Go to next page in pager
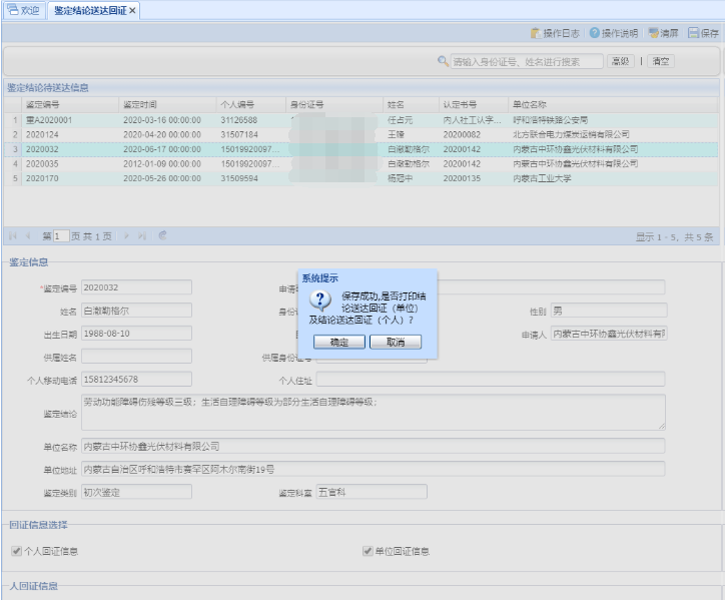Screen dimensions: 725x600 127,237
